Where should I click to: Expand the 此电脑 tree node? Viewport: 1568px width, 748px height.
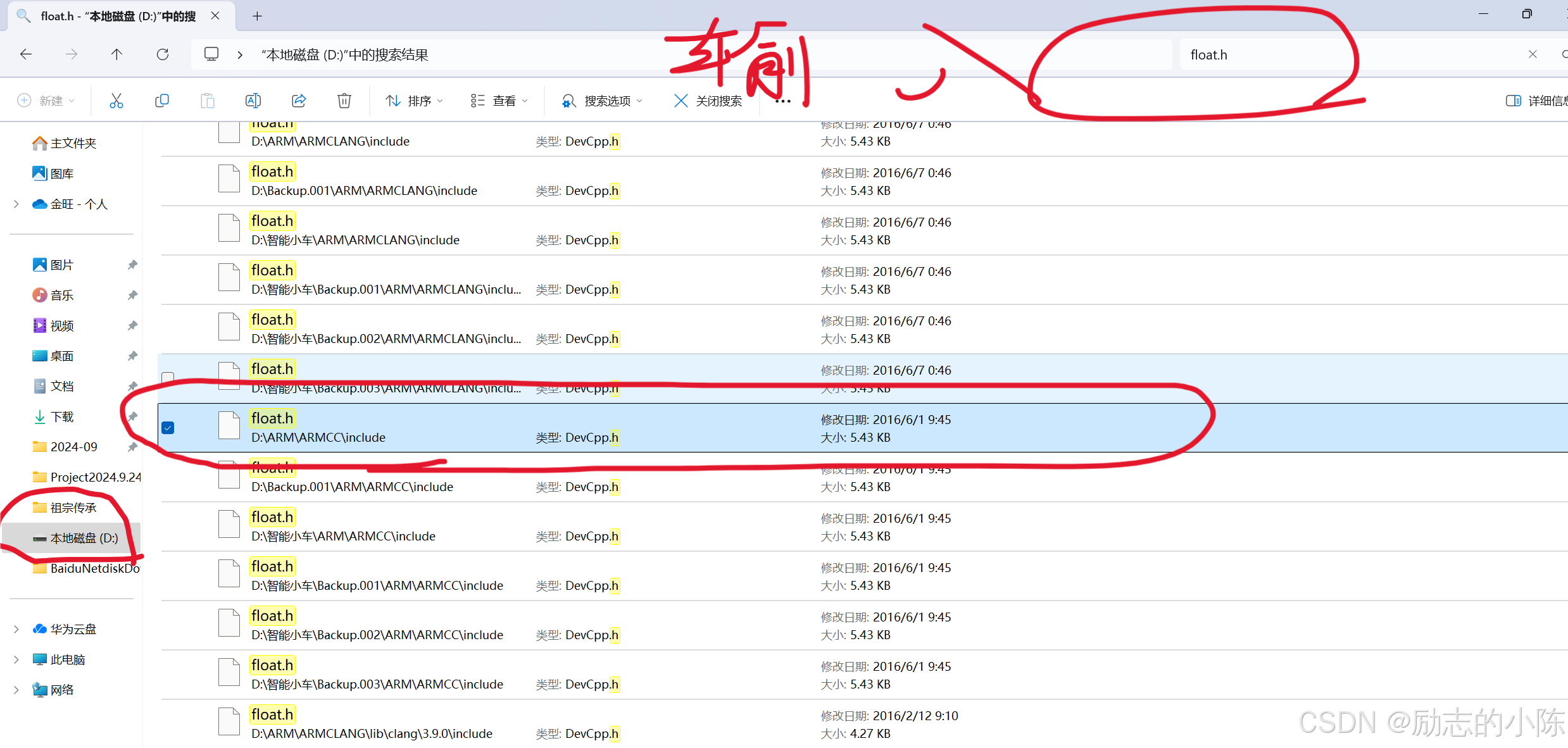click(x=16, y=659)
